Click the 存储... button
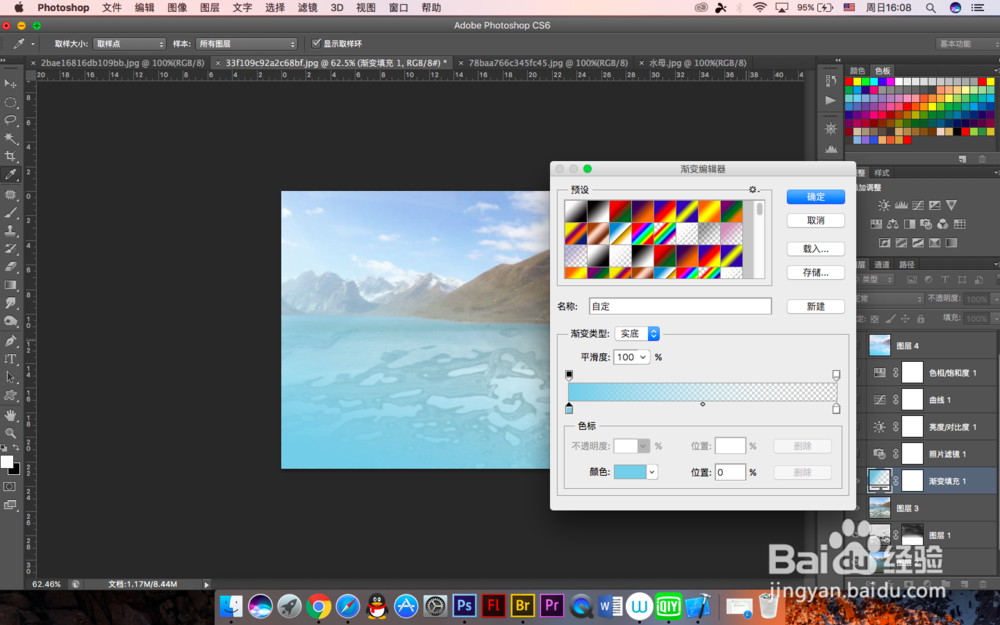The image size is (1000, 625). coord(816,272)
